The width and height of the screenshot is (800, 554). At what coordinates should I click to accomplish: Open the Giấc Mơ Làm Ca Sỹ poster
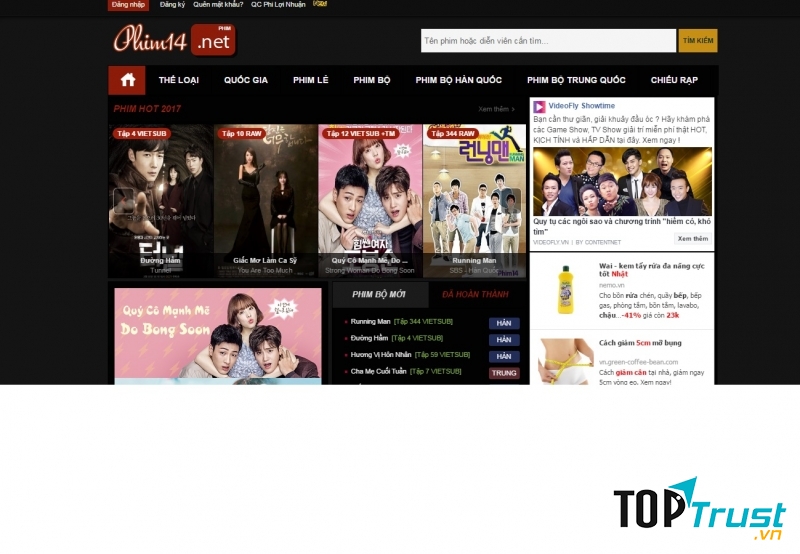point(265,201)
